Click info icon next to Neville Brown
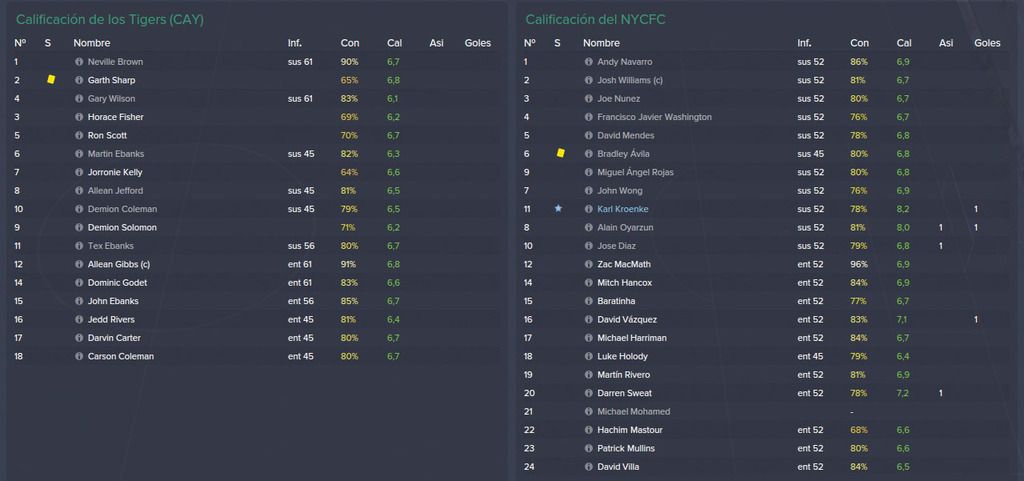Image resolution: width=1024 pixels, height=481 pixels. (79, 62)
